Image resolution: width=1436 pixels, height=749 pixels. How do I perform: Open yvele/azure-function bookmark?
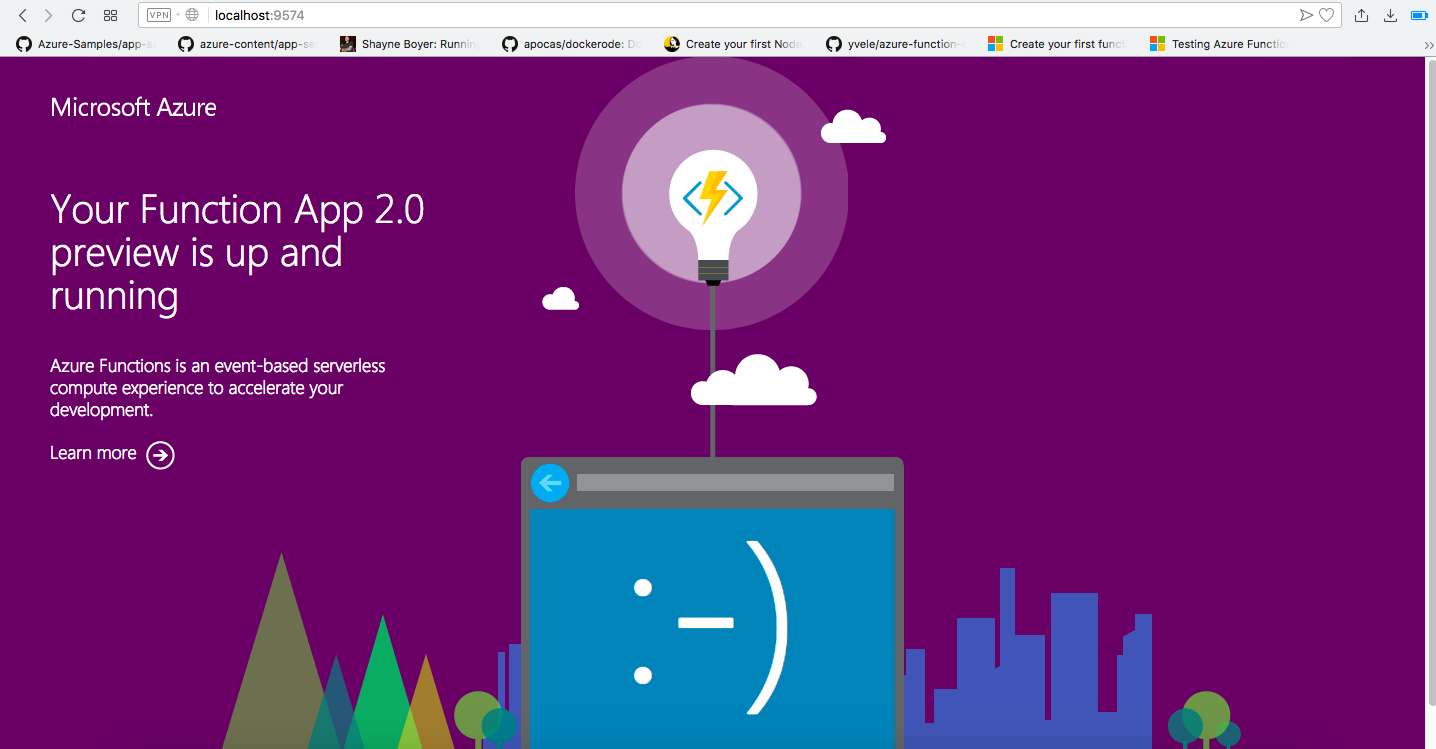pyautogui.click(x=897, y=44)
